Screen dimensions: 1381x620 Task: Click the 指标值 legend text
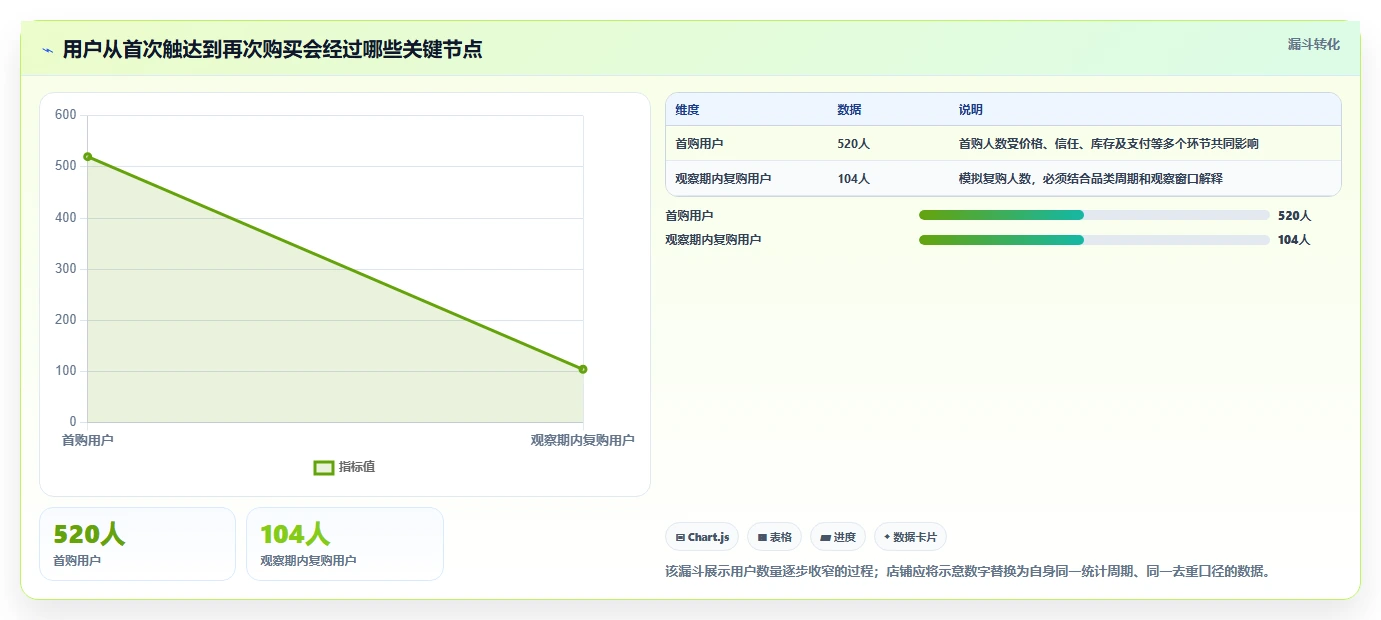[357, 467]
